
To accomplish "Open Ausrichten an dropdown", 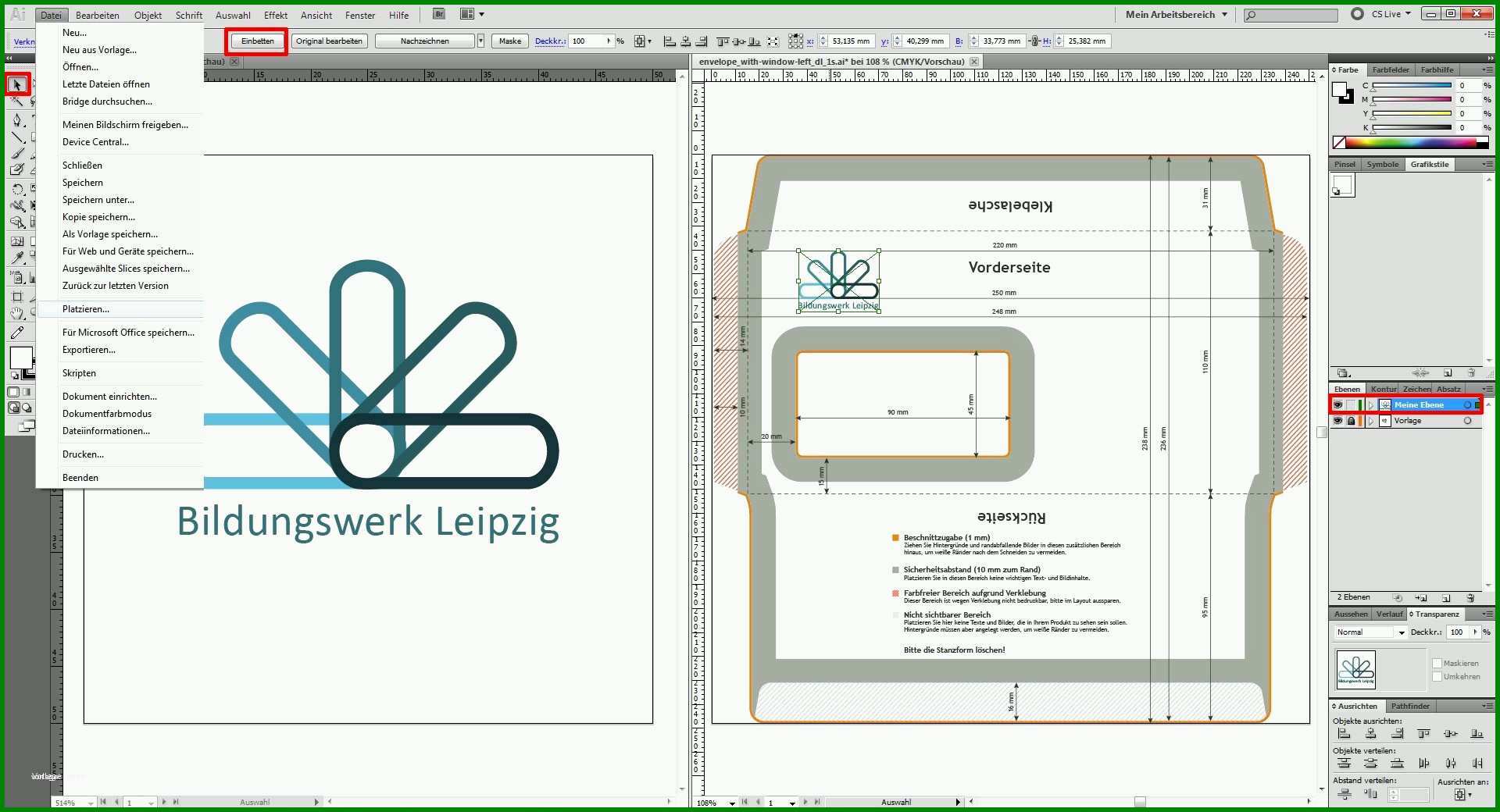I will (1462, 795).
